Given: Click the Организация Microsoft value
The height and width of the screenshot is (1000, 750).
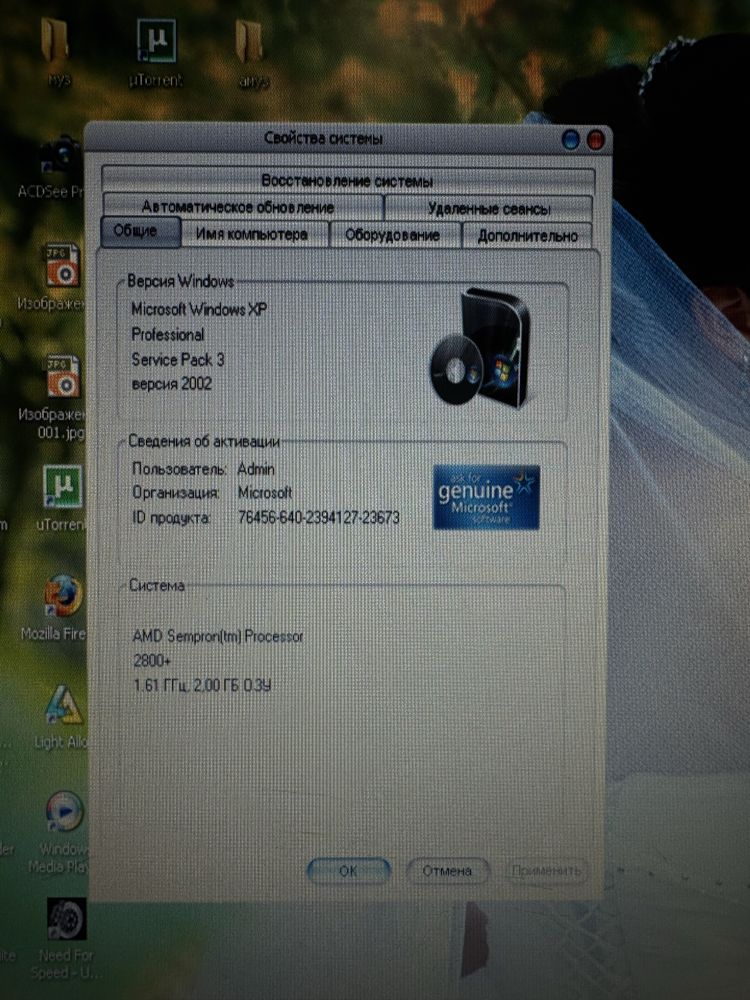Looking at the screenshot, I should [265, 493].
